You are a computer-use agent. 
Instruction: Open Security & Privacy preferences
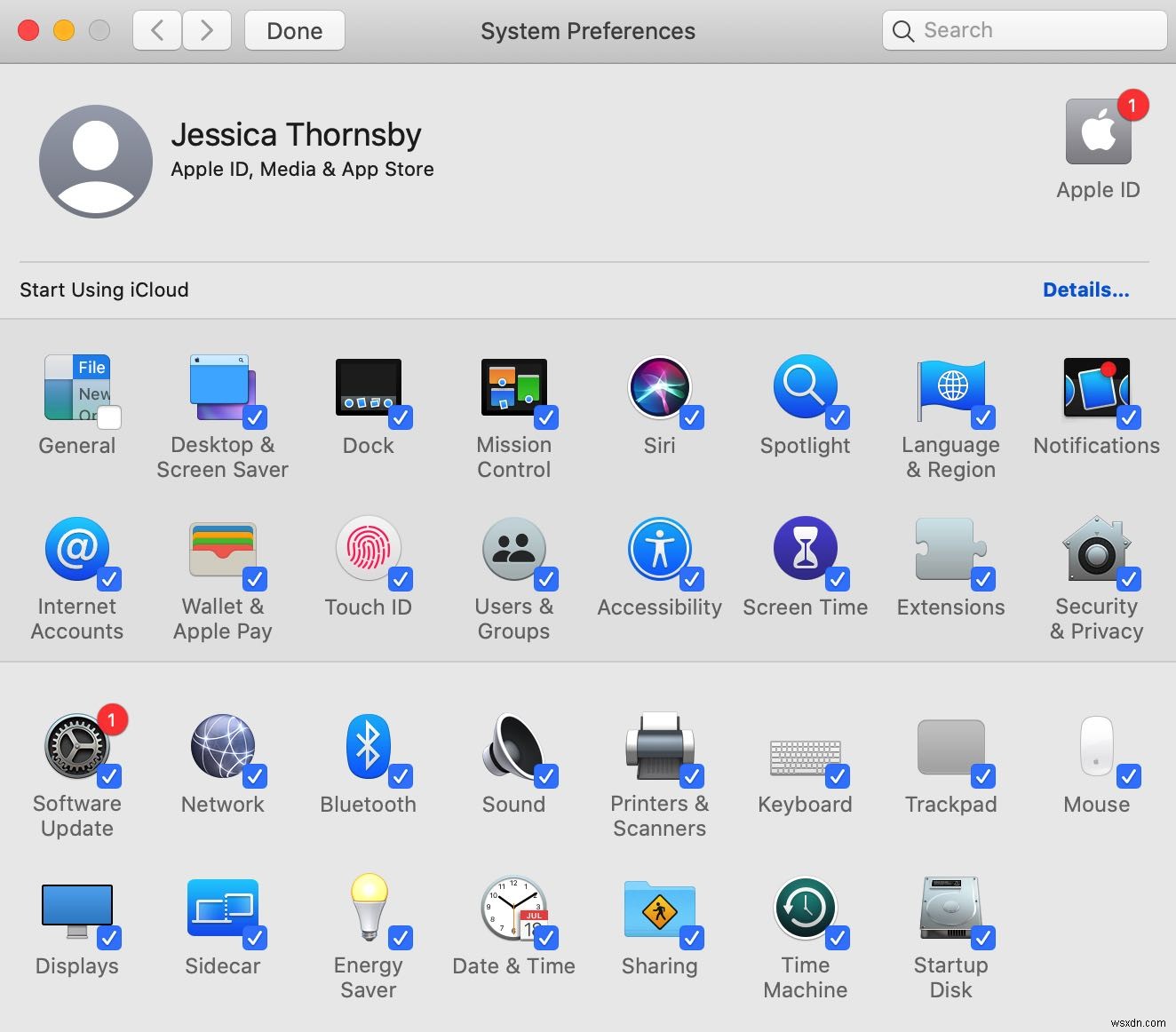pyautogui.click(x=1096, y=550)
